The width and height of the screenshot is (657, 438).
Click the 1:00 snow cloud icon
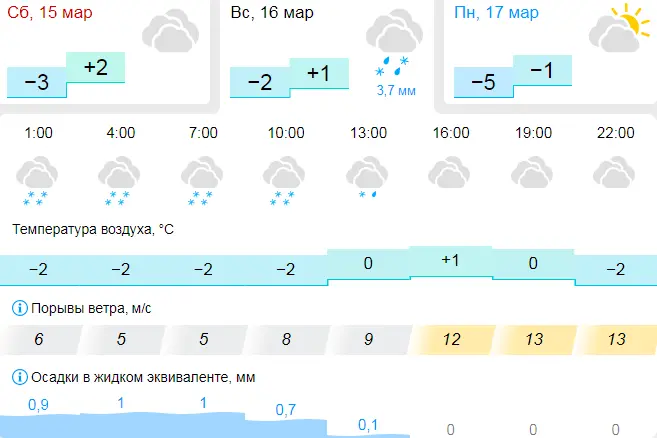[38, 180]
